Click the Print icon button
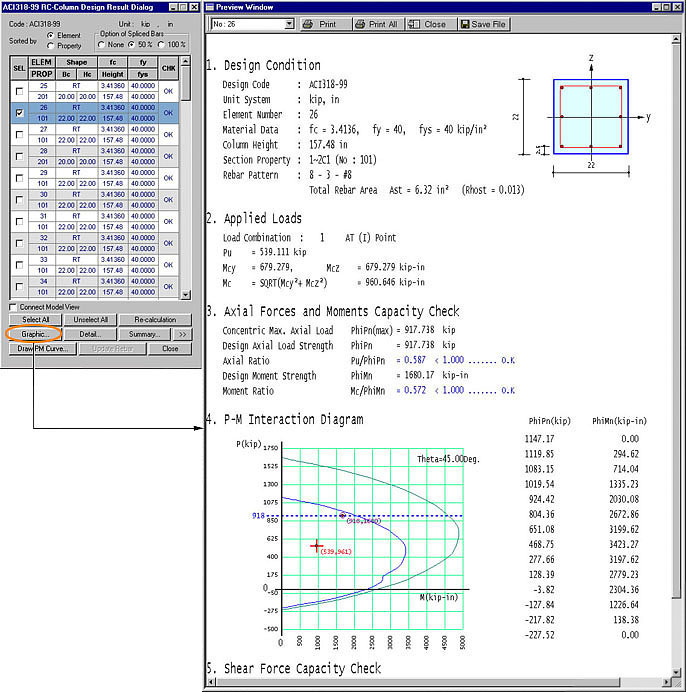 pos(319,24)
